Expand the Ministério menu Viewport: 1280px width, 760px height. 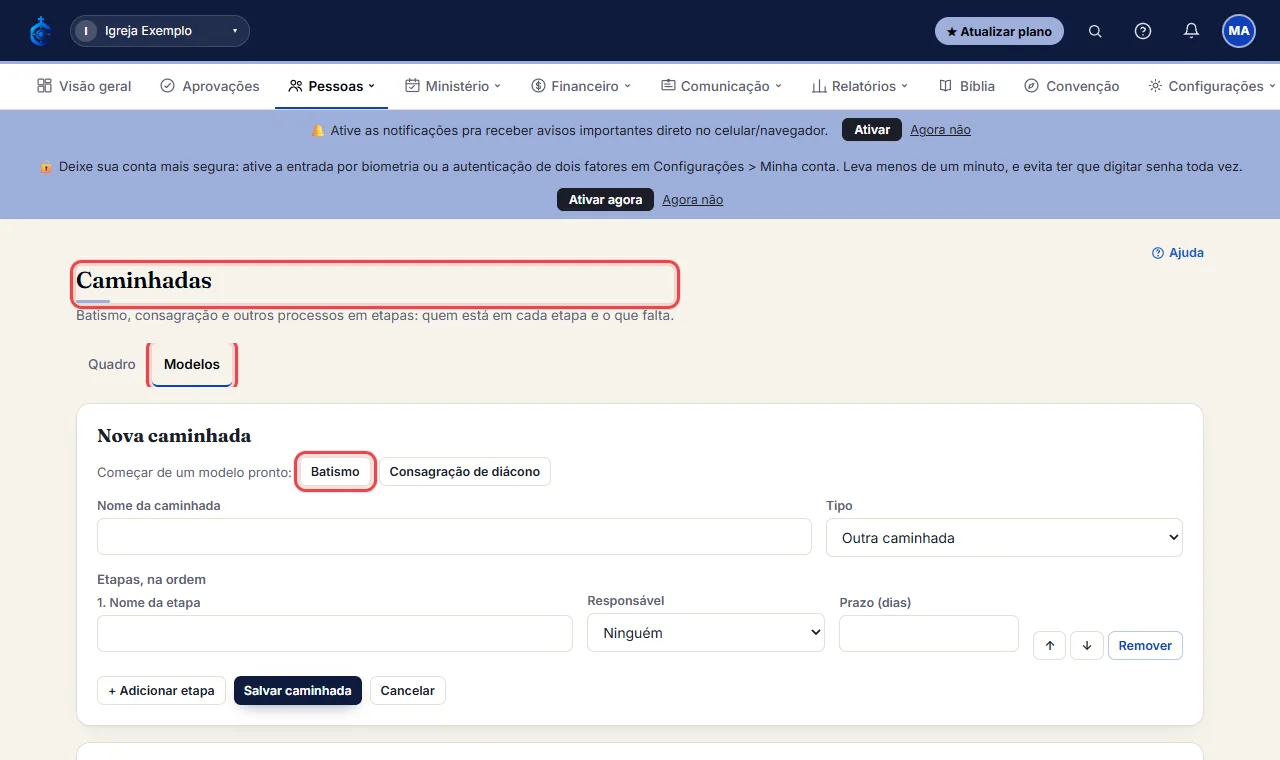pyautogui.click(x=452, y=86)
